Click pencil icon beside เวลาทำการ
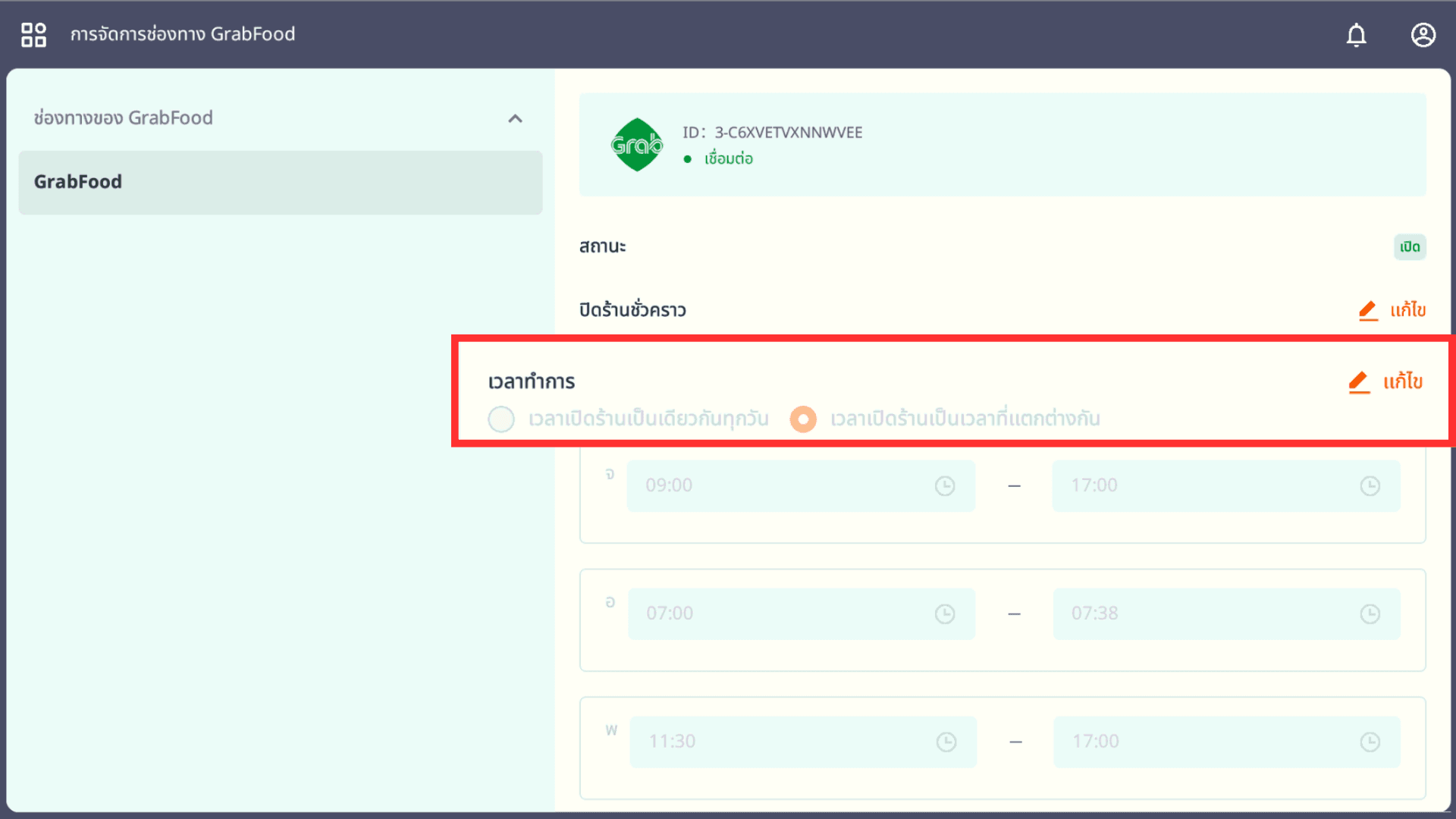The height and width of the screenshot is (819, 1456). click(x=1359, y=381)
